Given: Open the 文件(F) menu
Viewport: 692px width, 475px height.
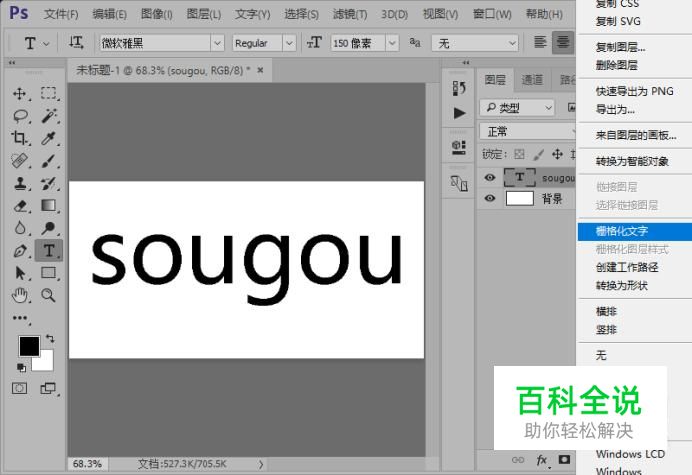Looking at the screenshot, I should (61, 14).
